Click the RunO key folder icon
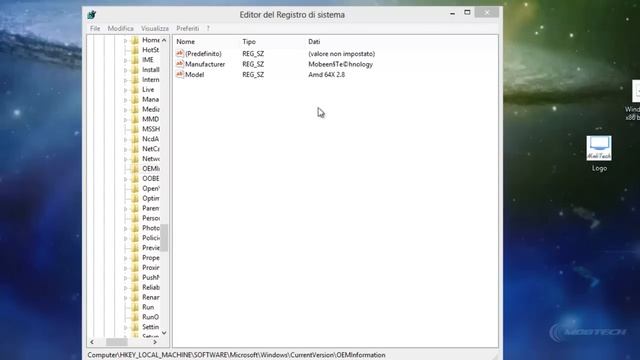The image size is (640, 360). coord(135,317)
